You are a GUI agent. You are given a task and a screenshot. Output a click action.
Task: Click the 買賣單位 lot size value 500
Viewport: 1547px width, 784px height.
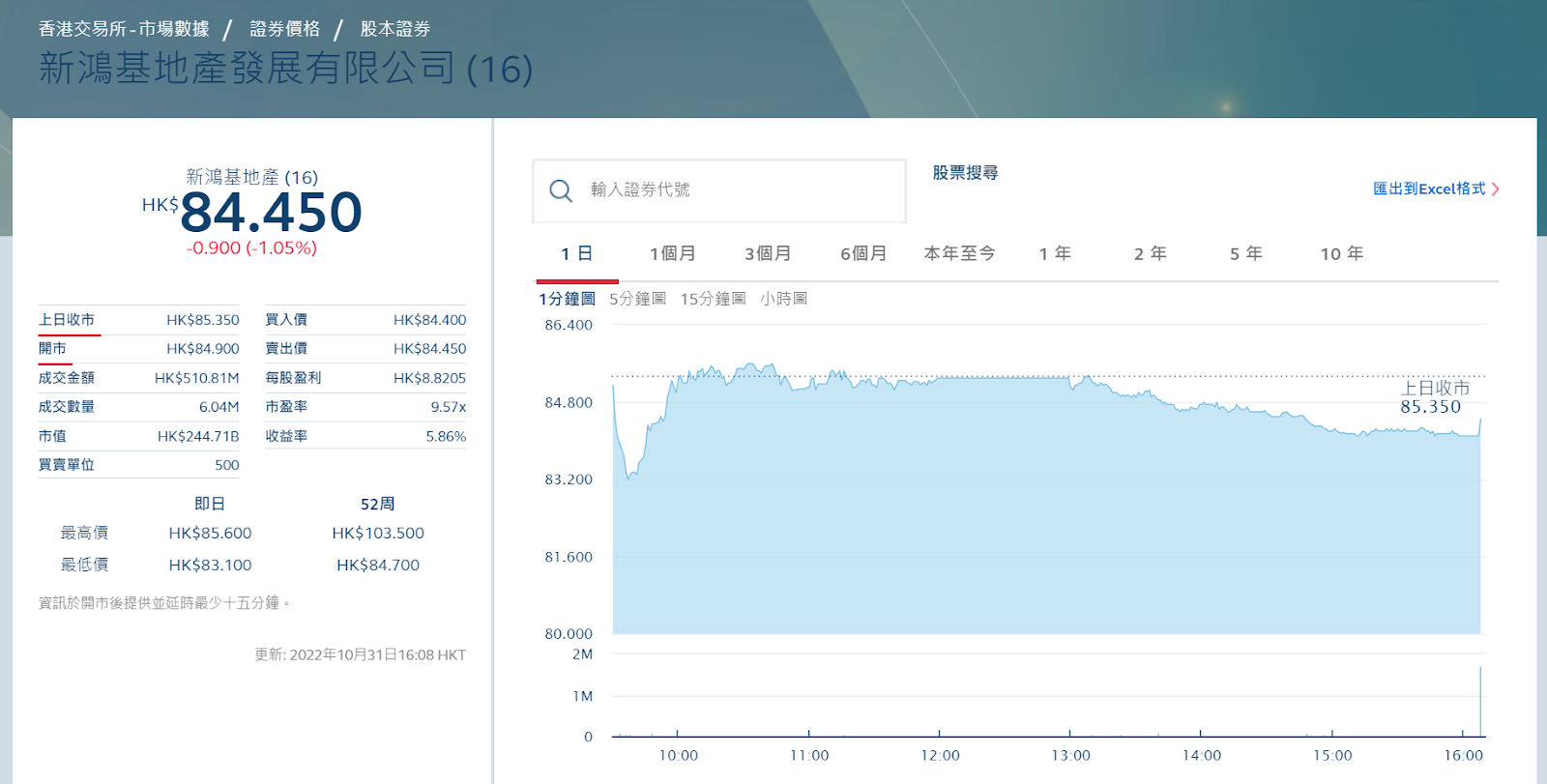(x=227, y=465)
